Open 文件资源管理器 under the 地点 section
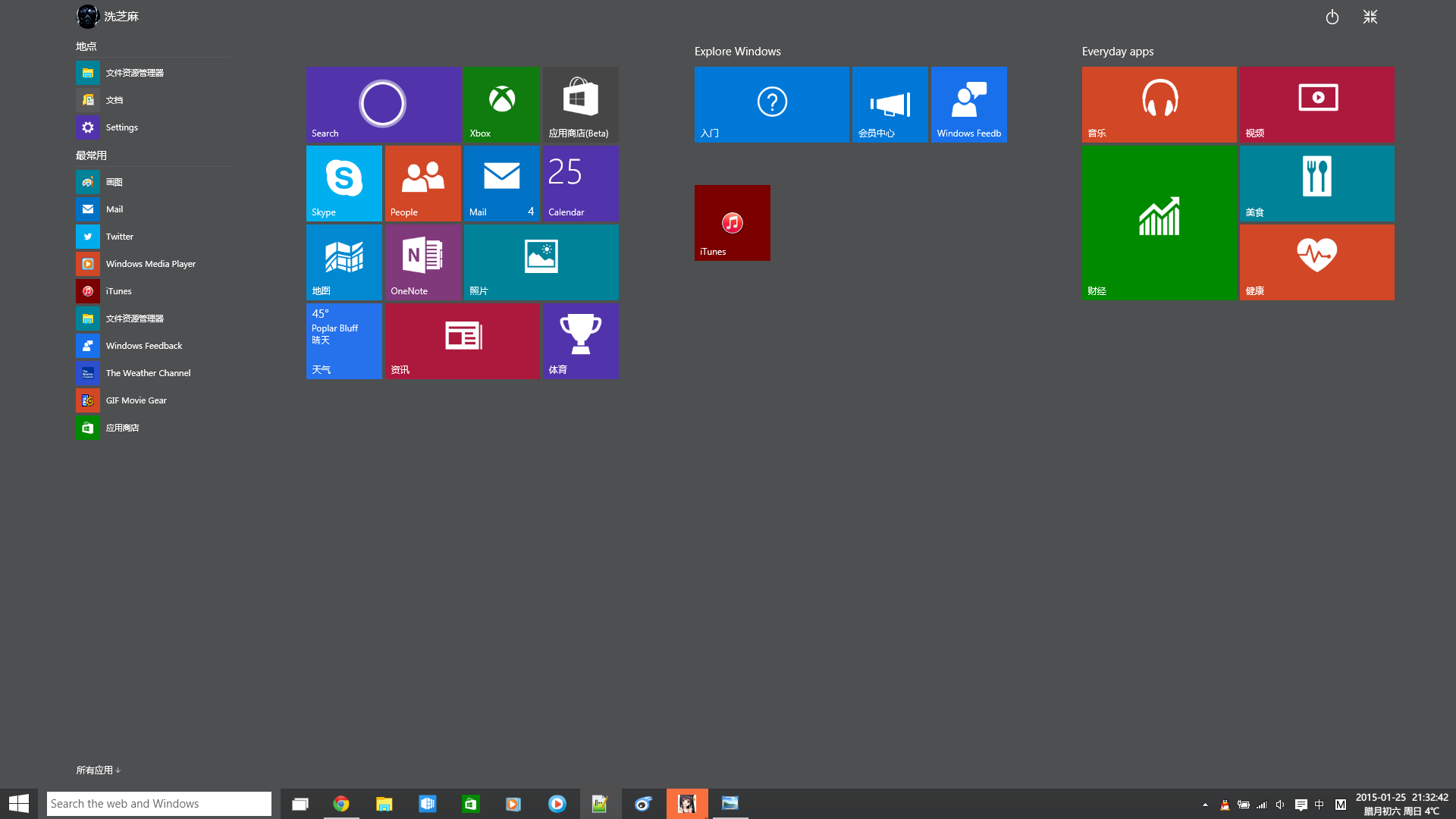 [x=152, y=73]
